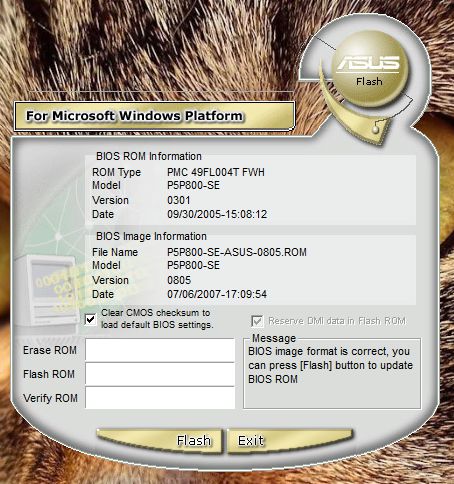Image resolution: width=454 pixels, height=484 pixels.
Task: Click the BIOS ROM Information heading
Action: point(149,156)
